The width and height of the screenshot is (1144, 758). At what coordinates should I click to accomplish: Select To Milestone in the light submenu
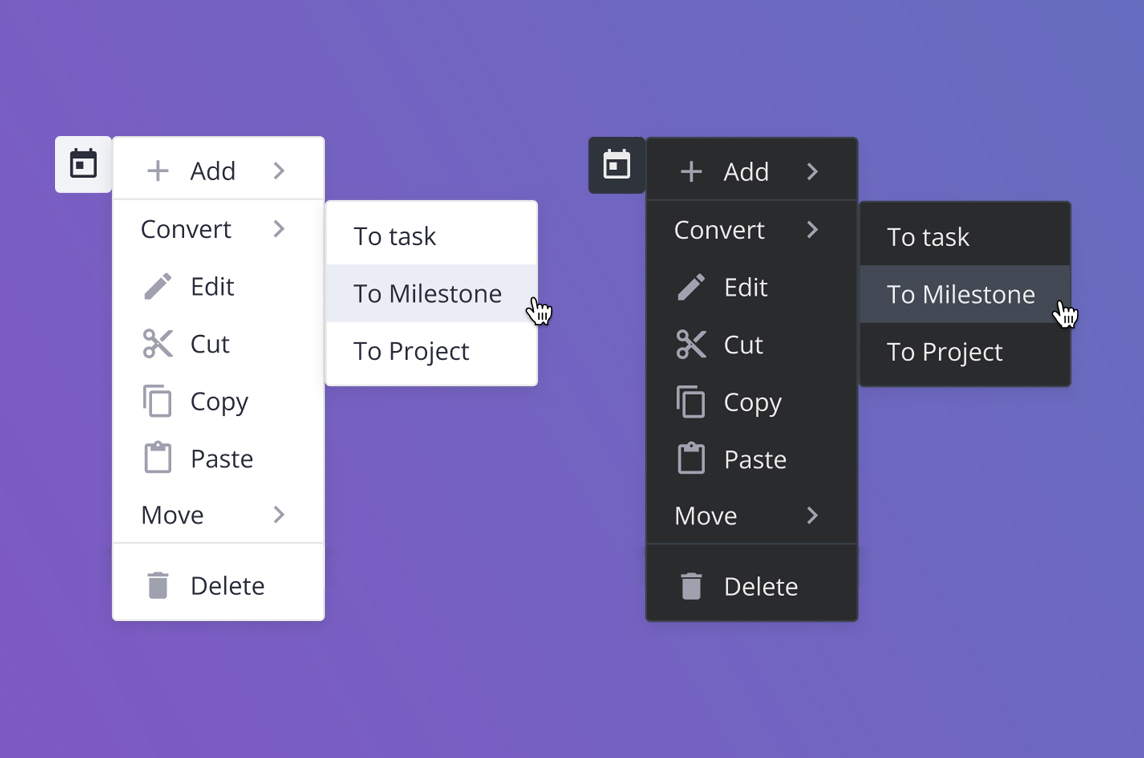[427, 294]
